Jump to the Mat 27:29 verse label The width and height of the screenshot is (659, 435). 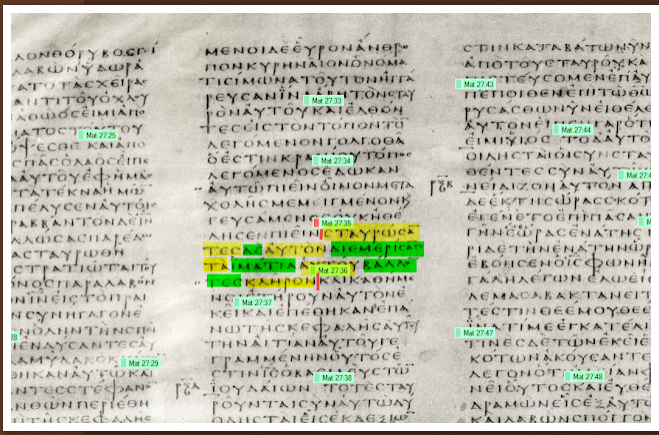click(x=140, y=363)
